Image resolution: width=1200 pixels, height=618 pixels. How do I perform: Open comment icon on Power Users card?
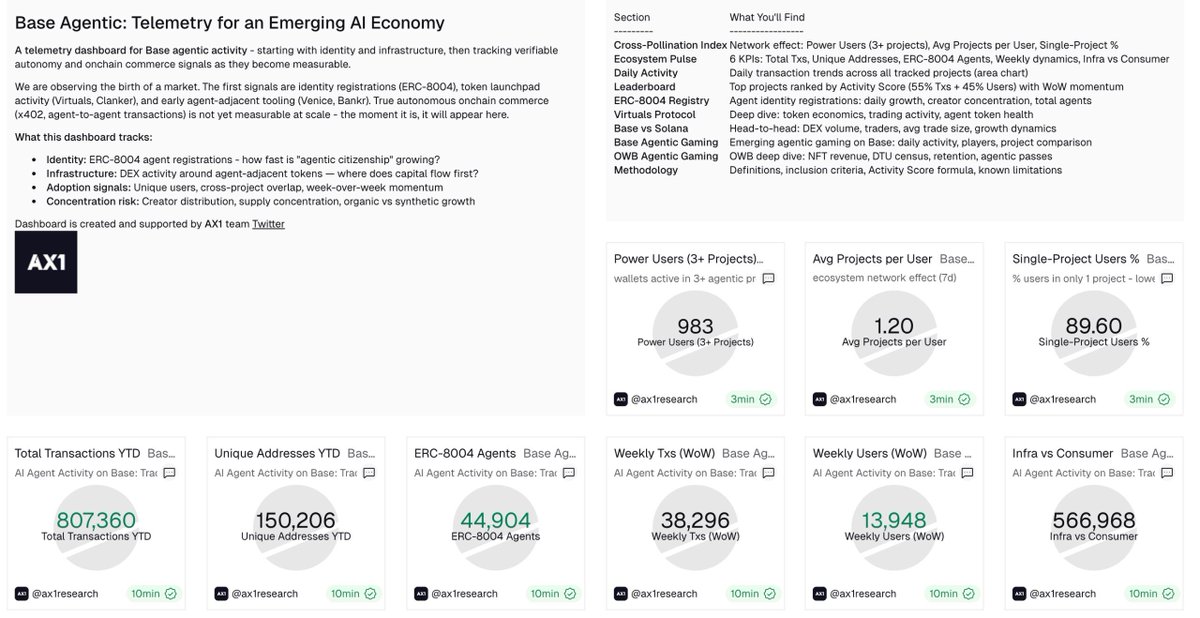[x=768, y=279]
